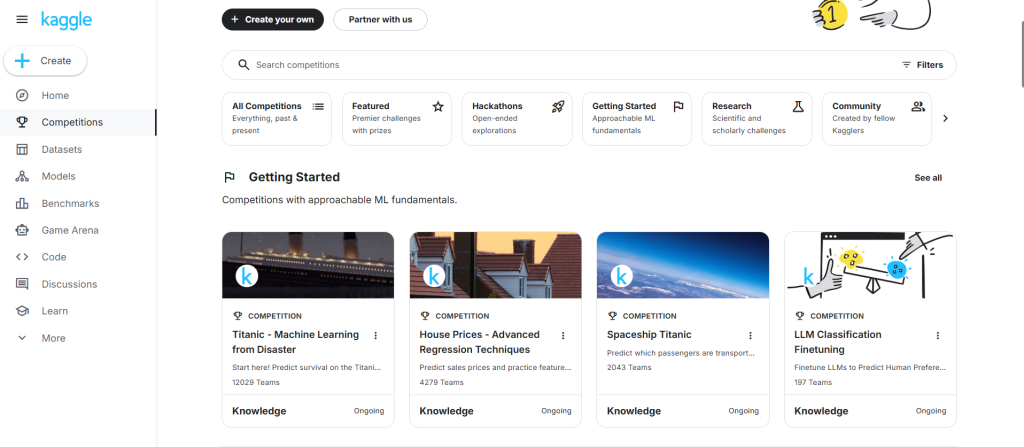Open Datasets from the sidebar
The width and height of the screenshot is (1024, 447).
(61, 149)
